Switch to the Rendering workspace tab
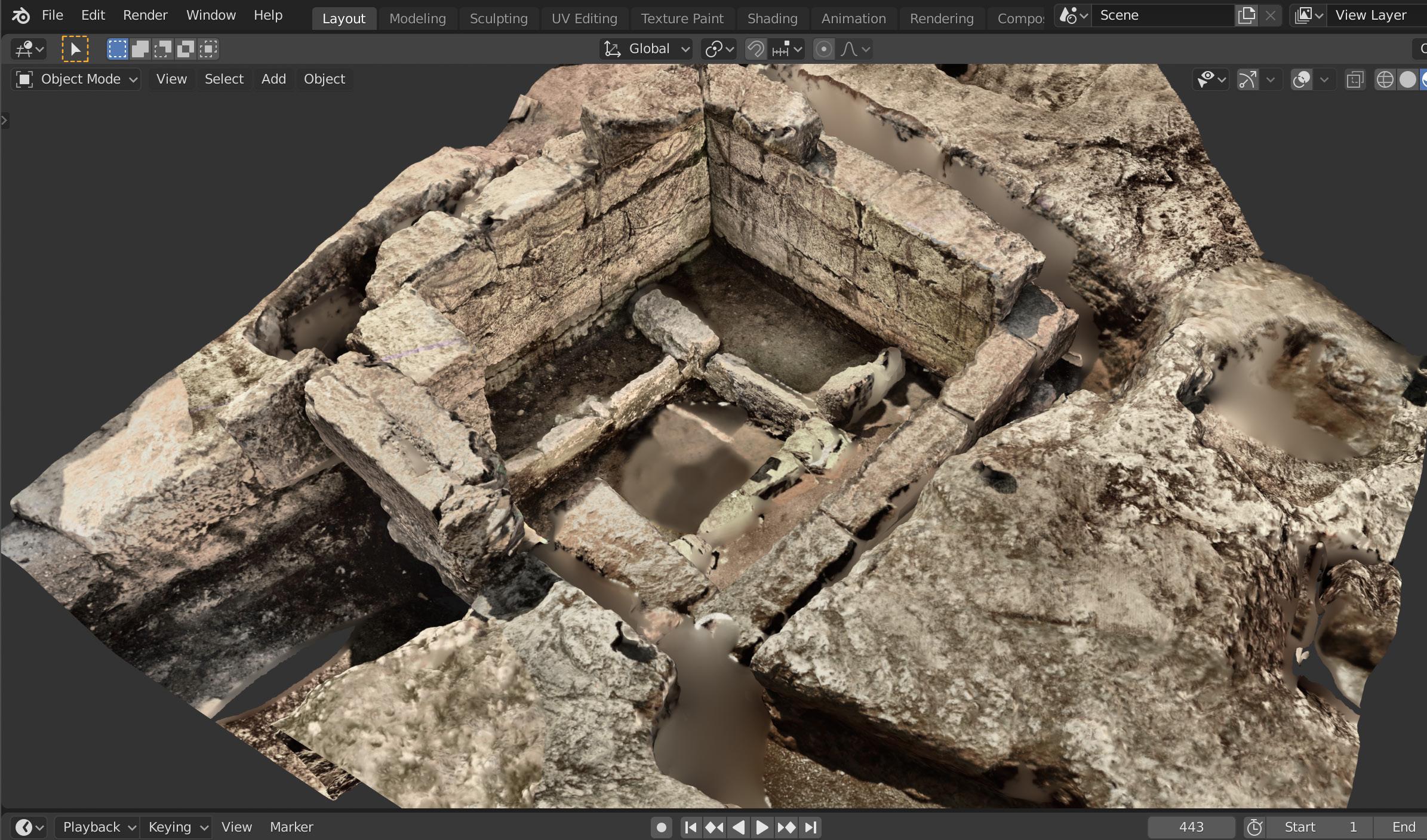The width and height of the screenshot is (1427, 840). coord(942,19)
